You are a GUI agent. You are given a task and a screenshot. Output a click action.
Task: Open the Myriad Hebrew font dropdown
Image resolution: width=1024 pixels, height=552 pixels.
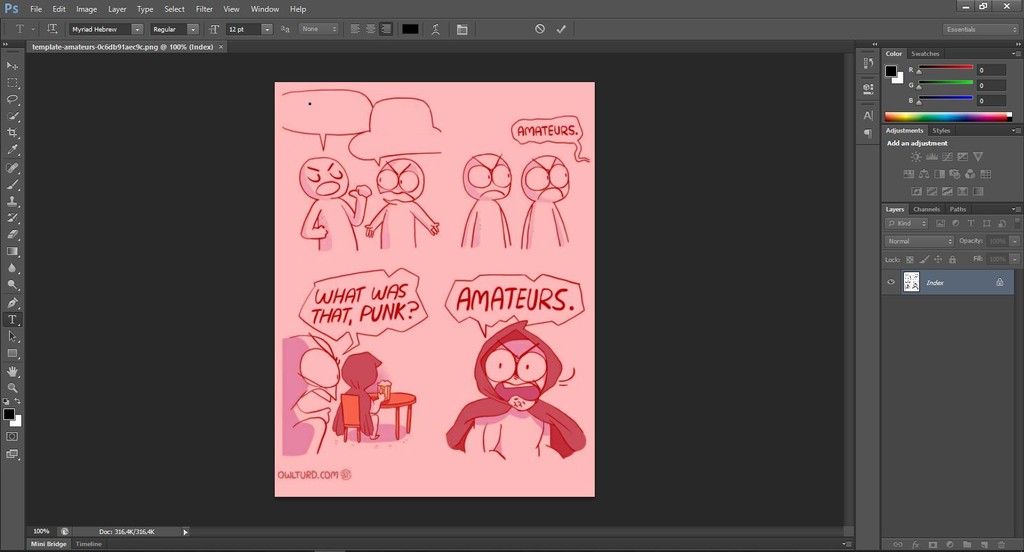pos(137,29)
